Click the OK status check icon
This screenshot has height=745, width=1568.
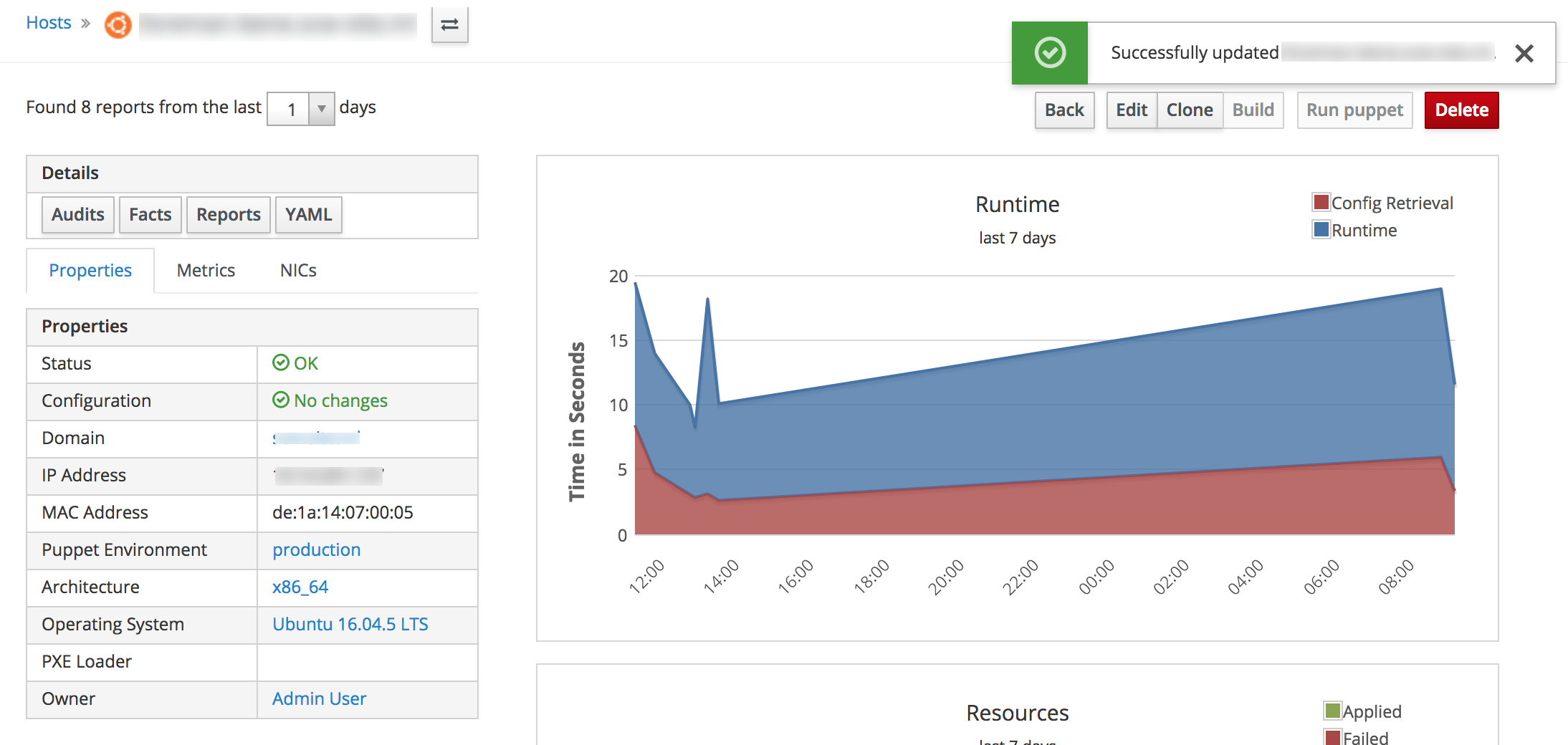280,362
